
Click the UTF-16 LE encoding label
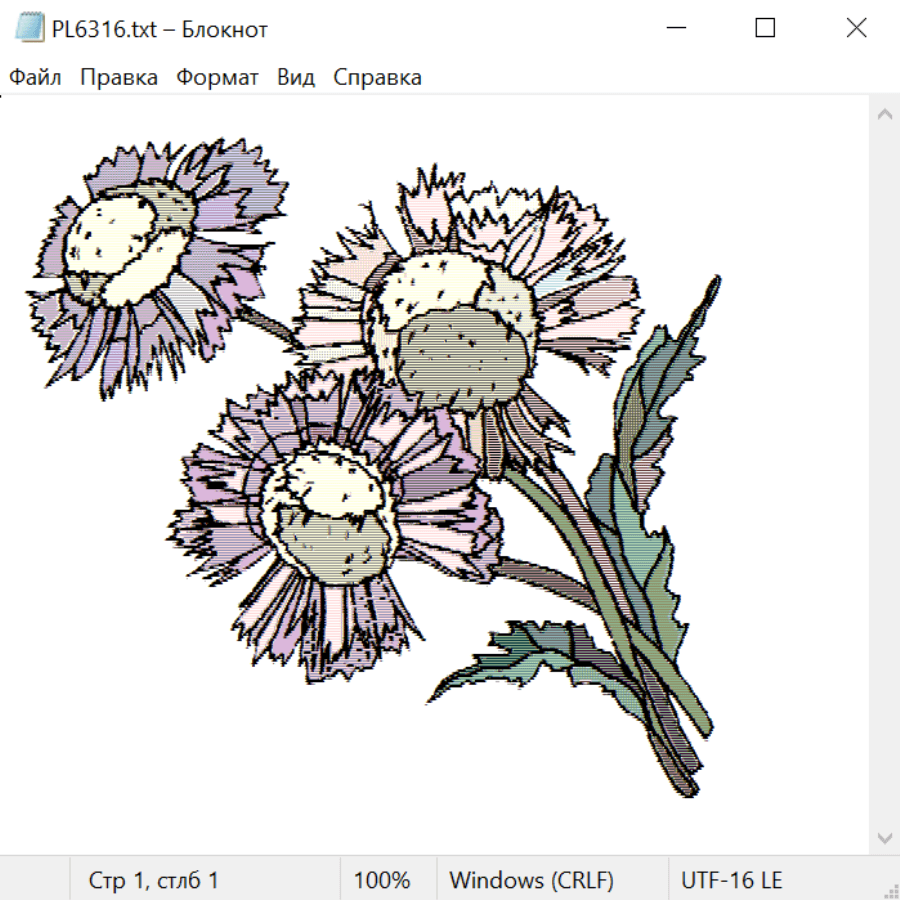coord(731,881)
